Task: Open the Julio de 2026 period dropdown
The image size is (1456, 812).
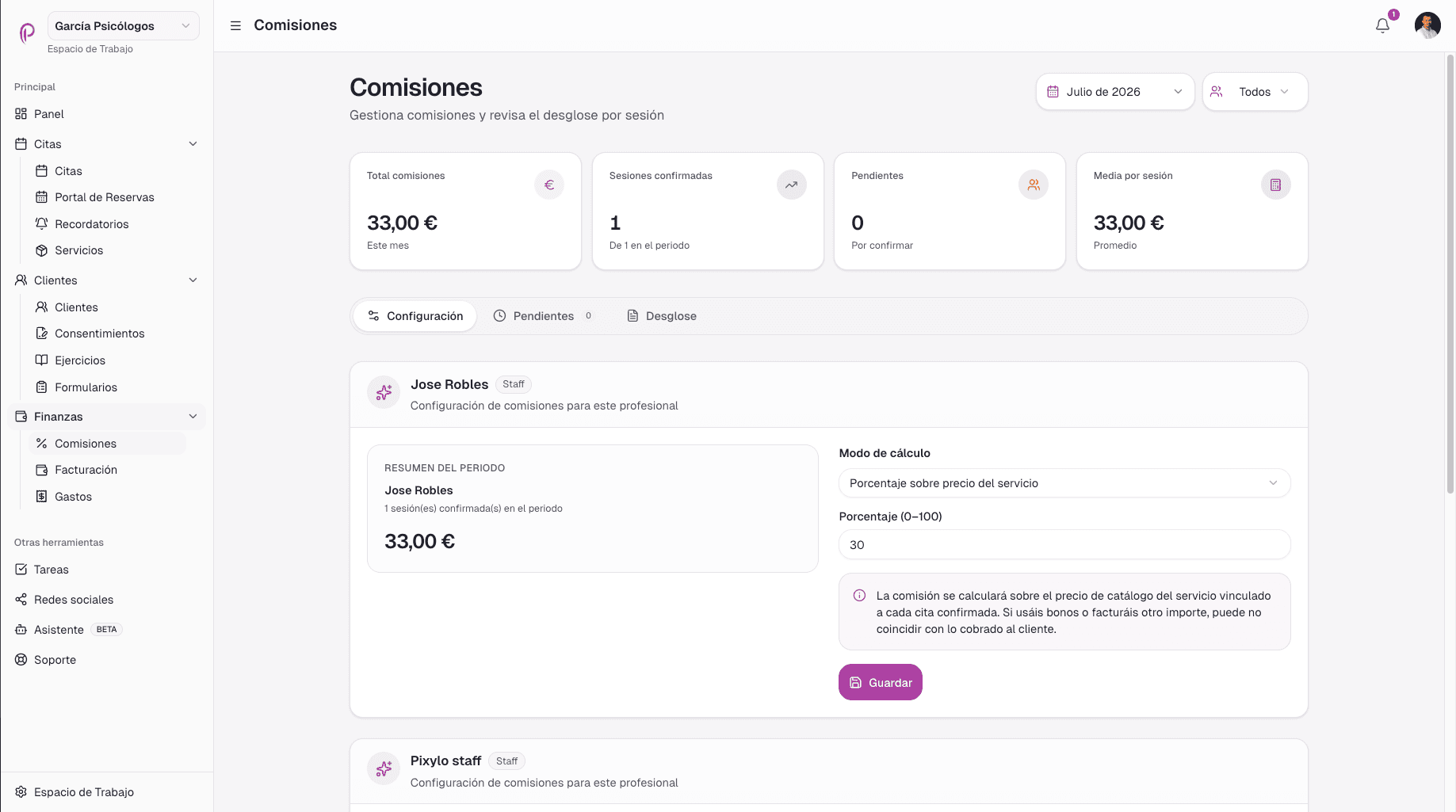Action: (1114, 92)
